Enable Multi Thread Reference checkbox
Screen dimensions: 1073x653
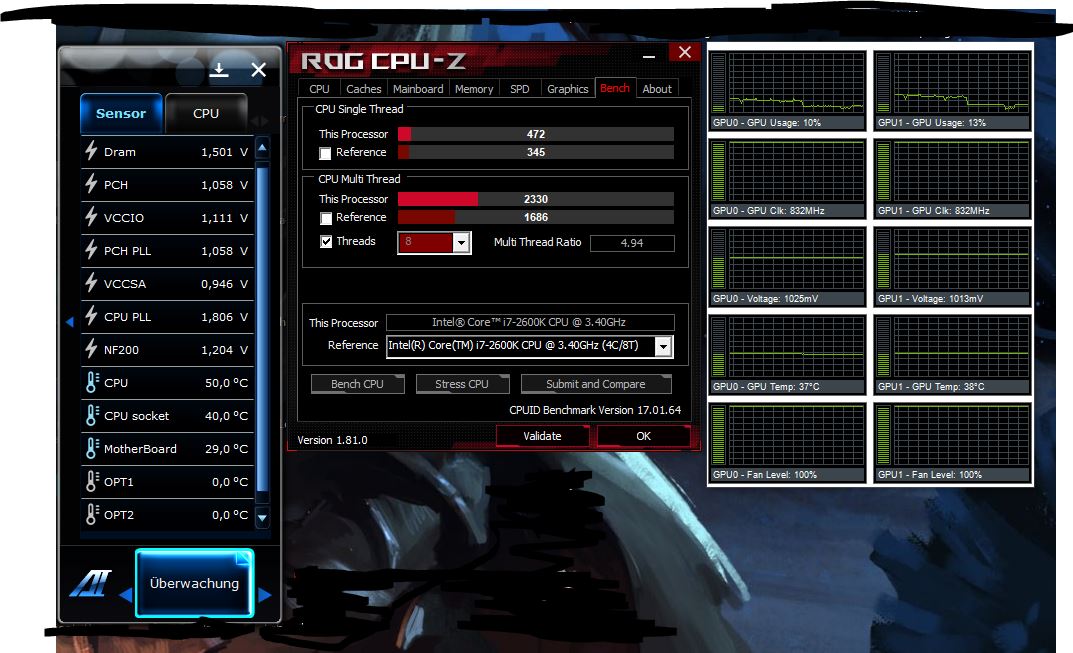pos(326,218)
